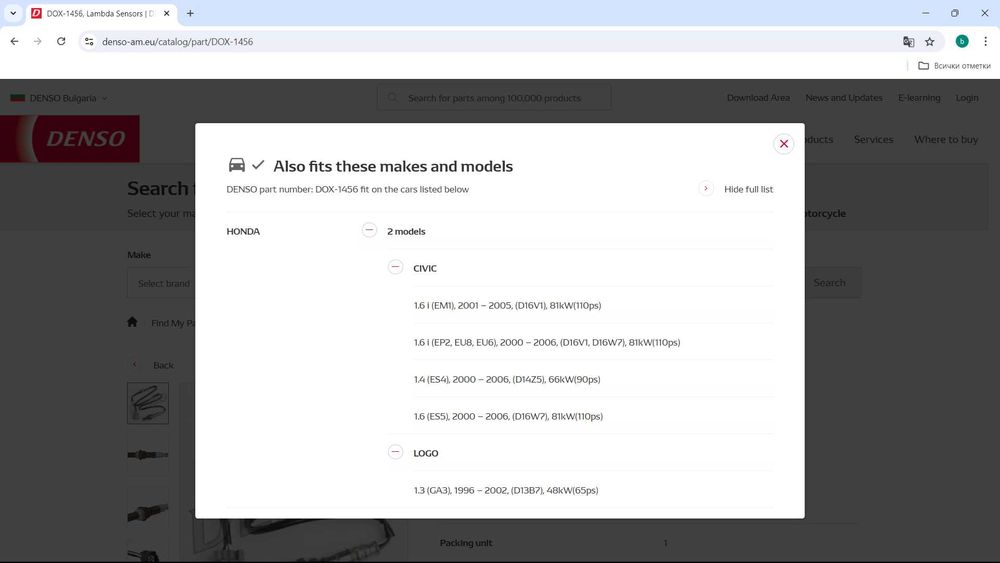Select Civic 1.6 i (EP2, EU8, EU6) entry
1000x563 pixels.
547,342
